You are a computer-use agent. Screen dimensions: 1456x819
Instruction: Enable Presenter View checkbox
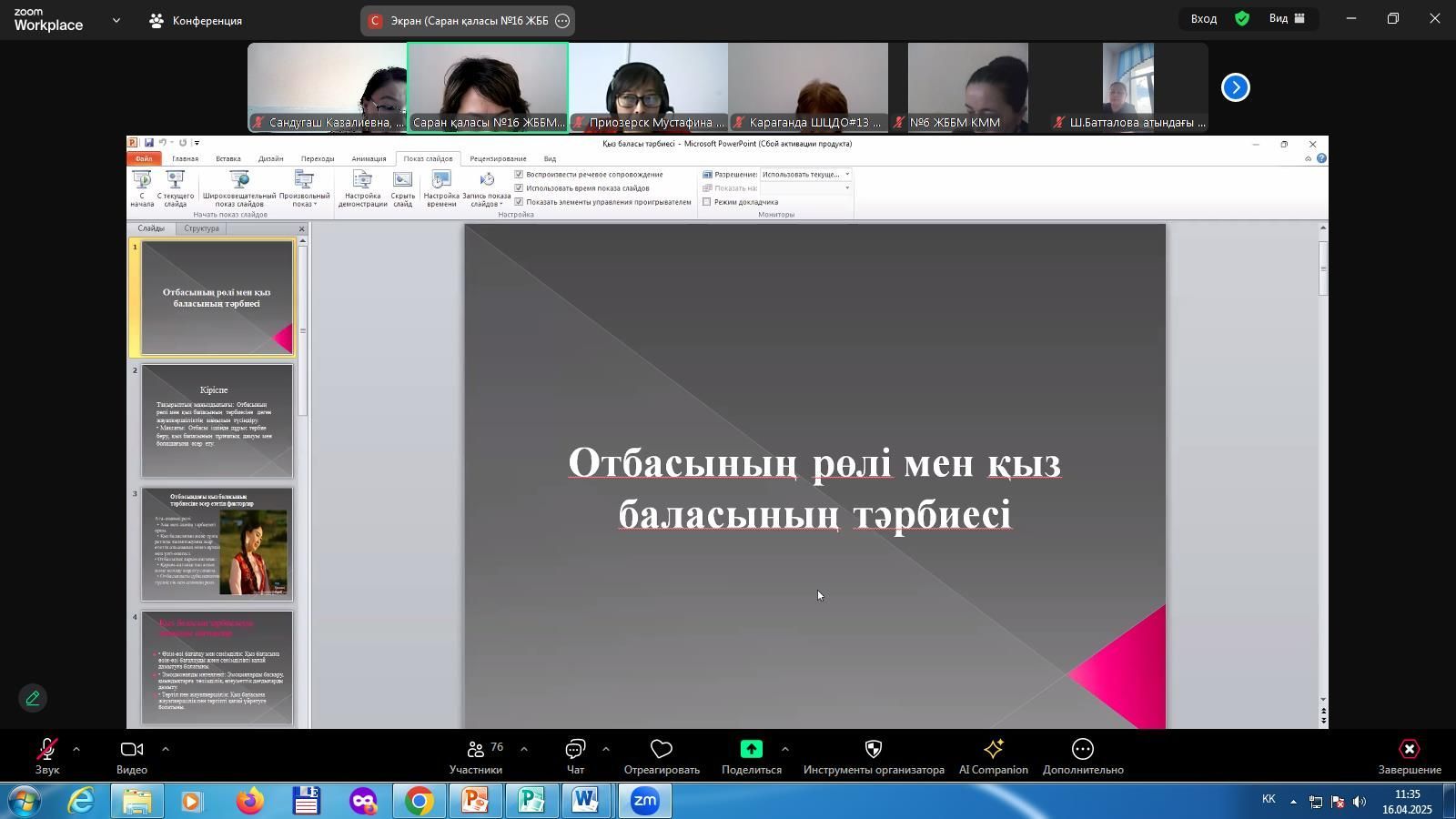click(x=707, y=202)
